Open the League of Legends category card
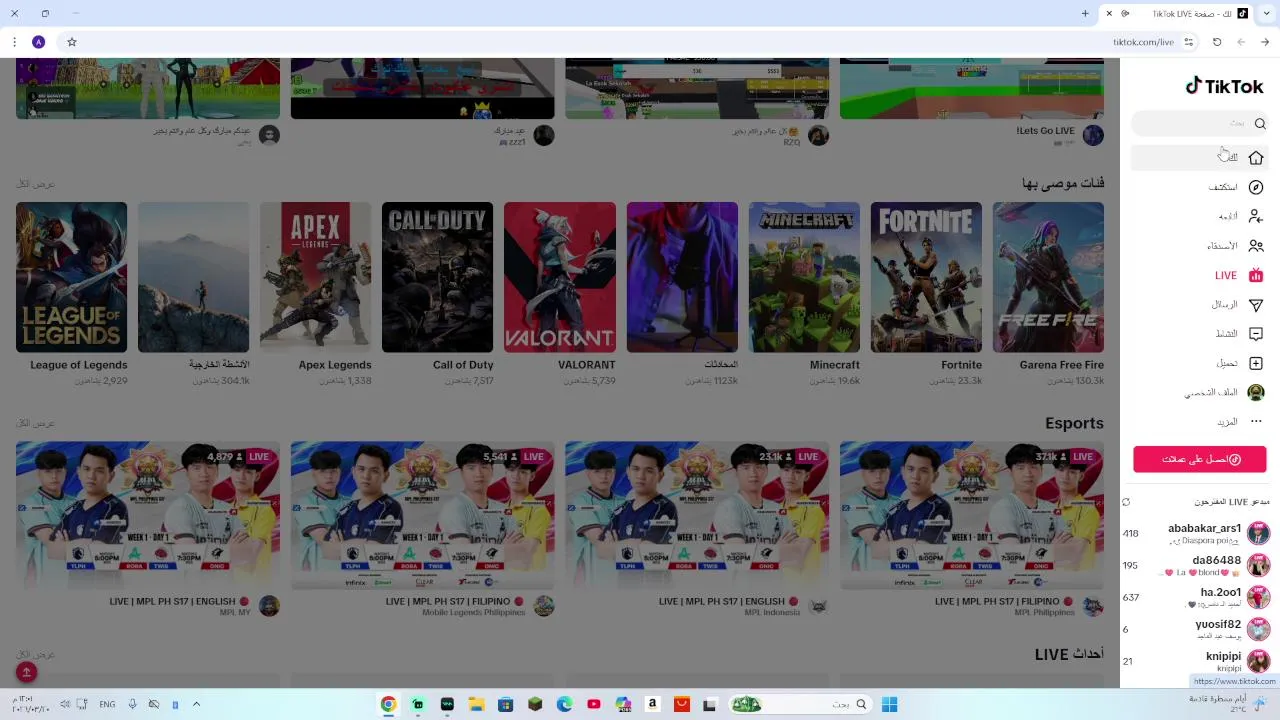1280x720 pixels. click(71, 277)
